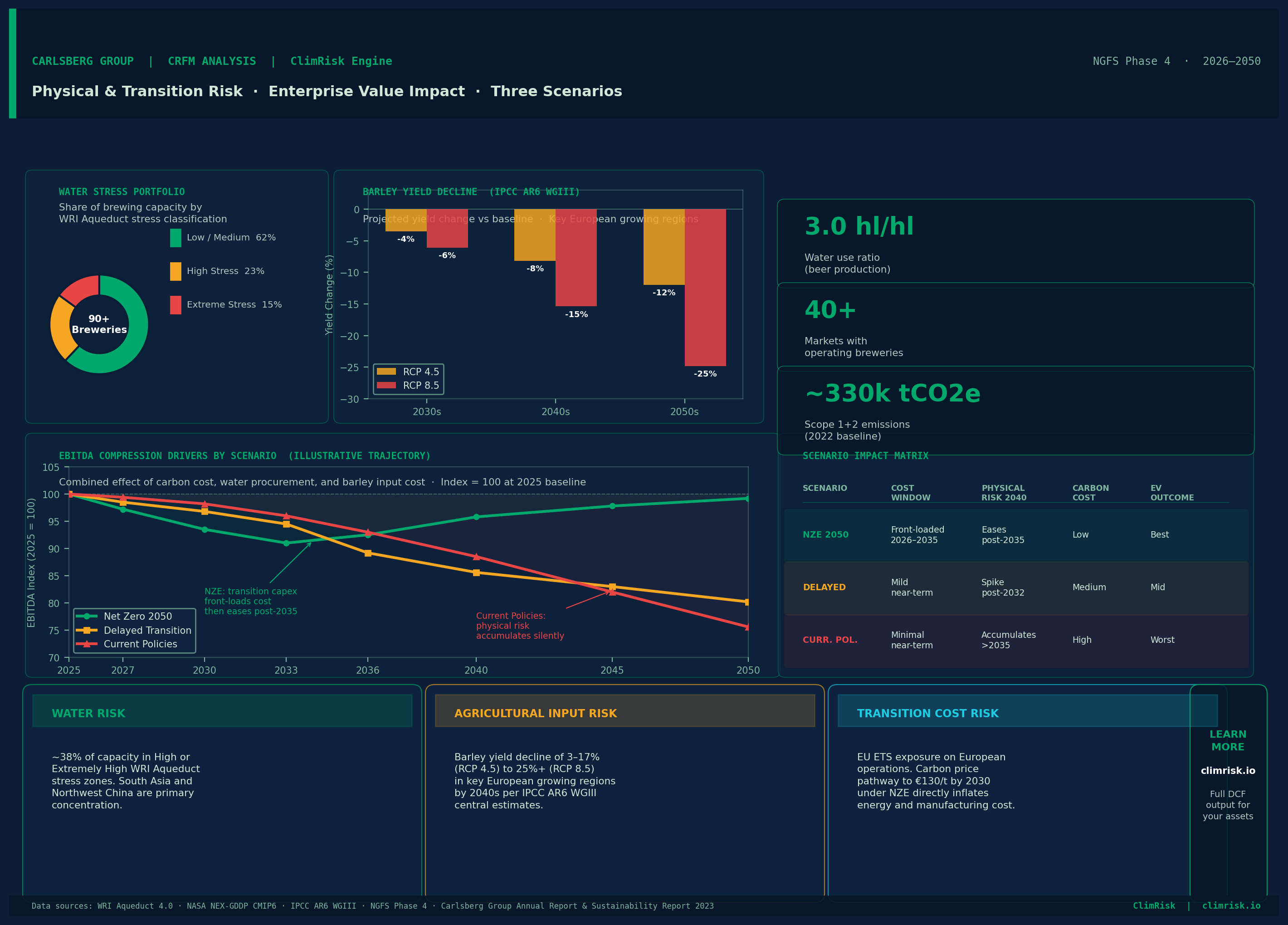Click the 90+ Breweries donut center
This screenshot has height=925, width=1288.
point(99,324)
